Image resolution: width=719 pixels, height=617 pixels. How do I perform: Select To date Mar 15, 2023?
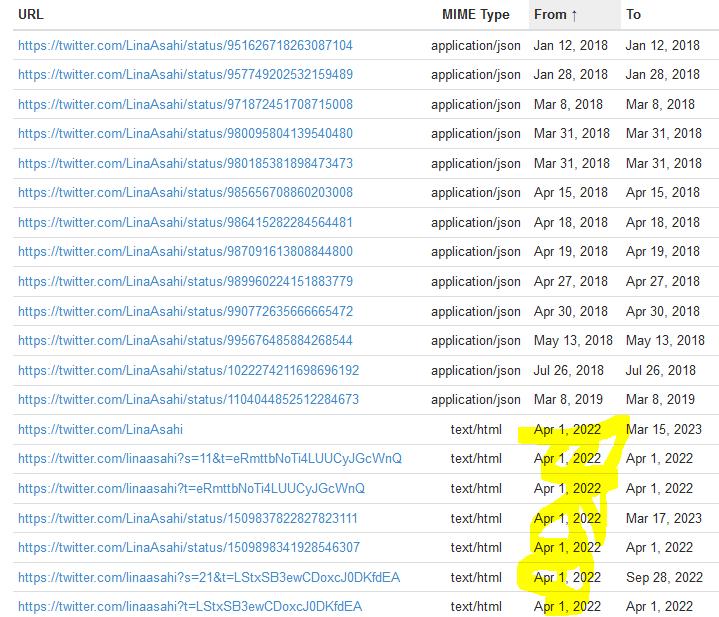[664, 430]
